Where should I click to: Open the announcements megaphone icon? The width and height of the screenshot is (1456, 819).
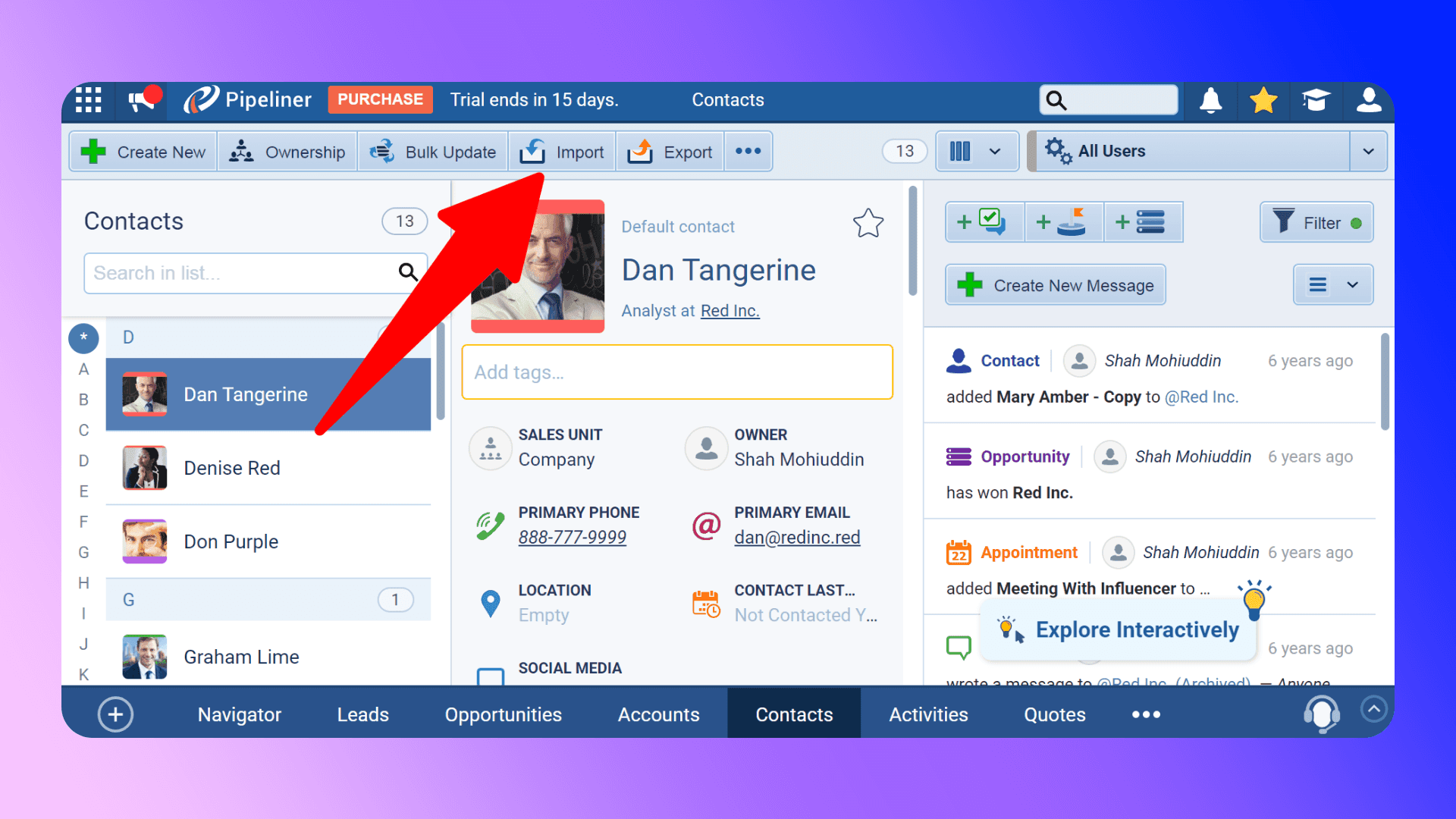(x=143, y=99)
